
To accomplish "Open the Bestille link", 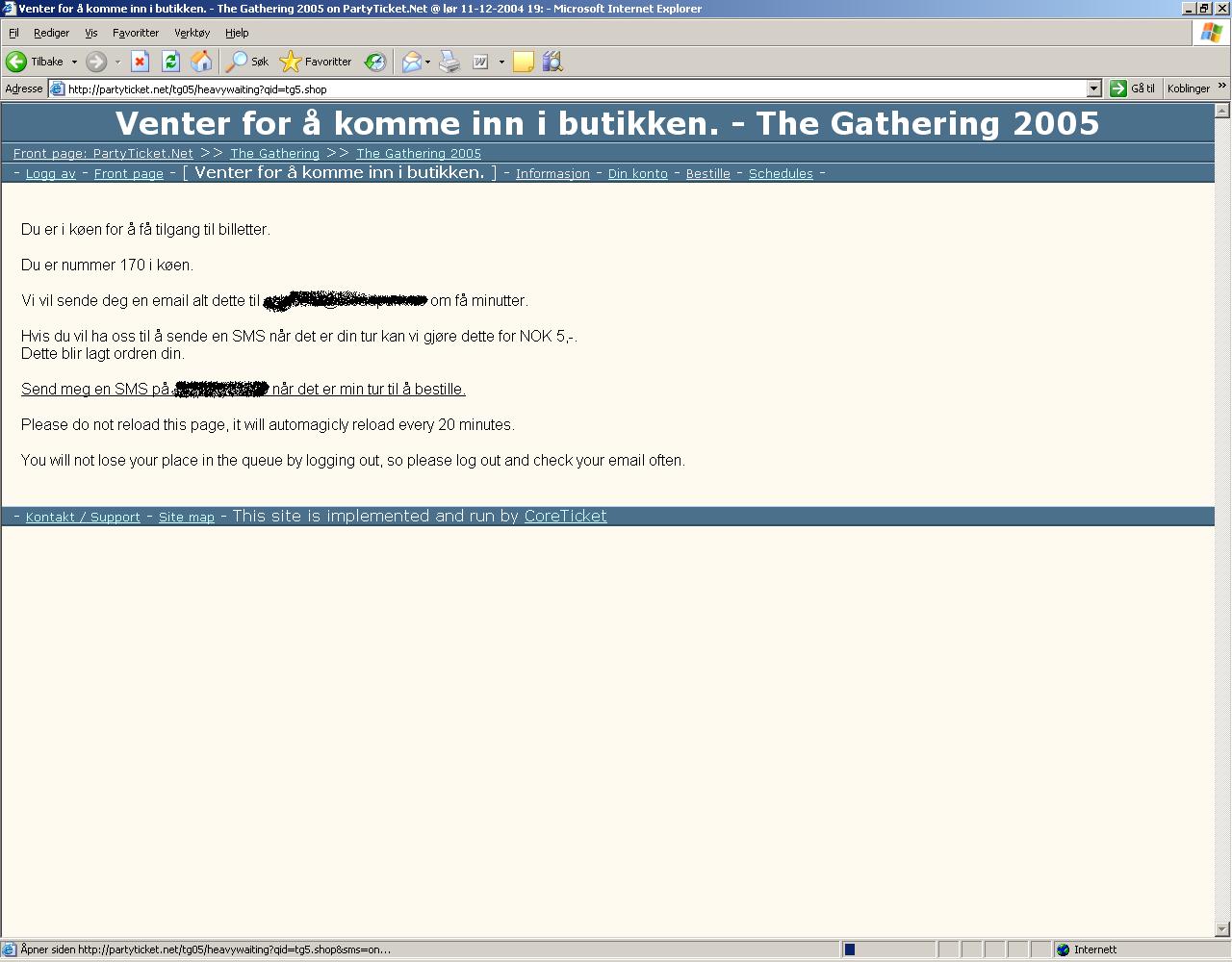I will [707, 174].
